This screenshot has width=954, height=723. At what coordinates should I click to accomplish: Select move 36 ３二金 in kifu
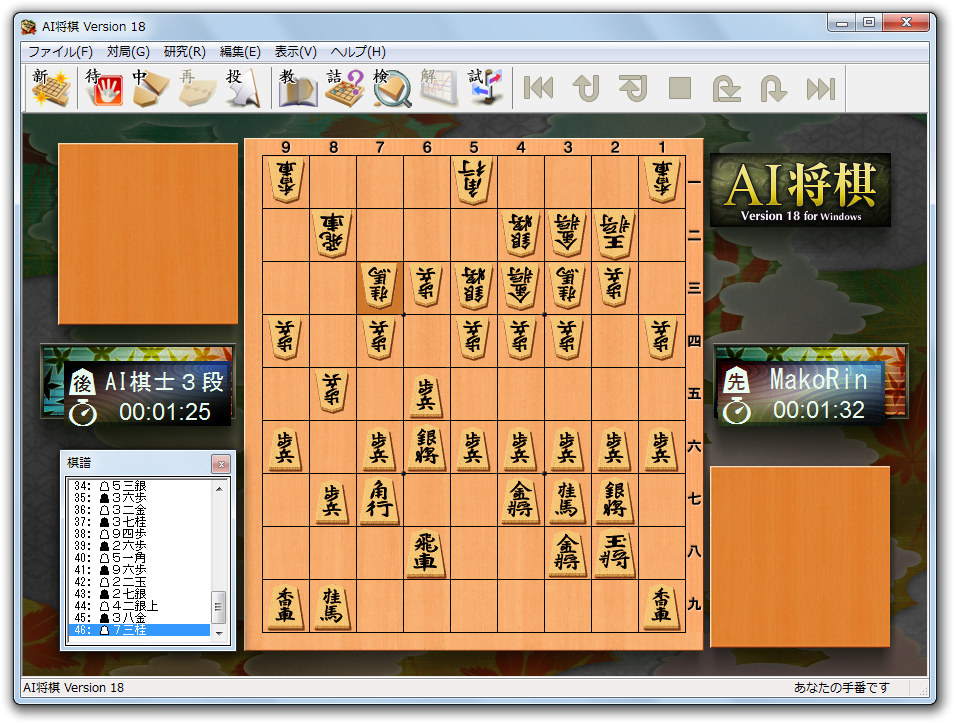pyautogui.click(x=140, y=510)
